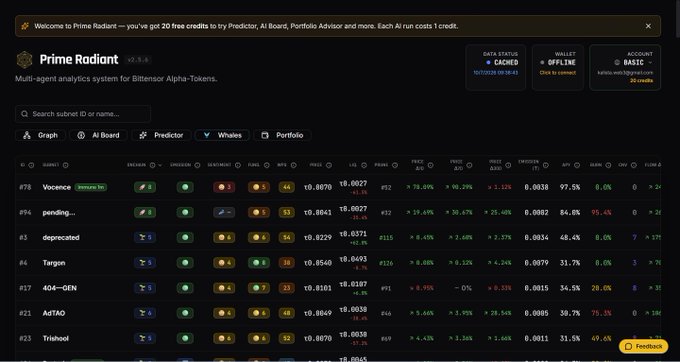Click the ID #78 cell
The image size is (680, 362).
25,187
